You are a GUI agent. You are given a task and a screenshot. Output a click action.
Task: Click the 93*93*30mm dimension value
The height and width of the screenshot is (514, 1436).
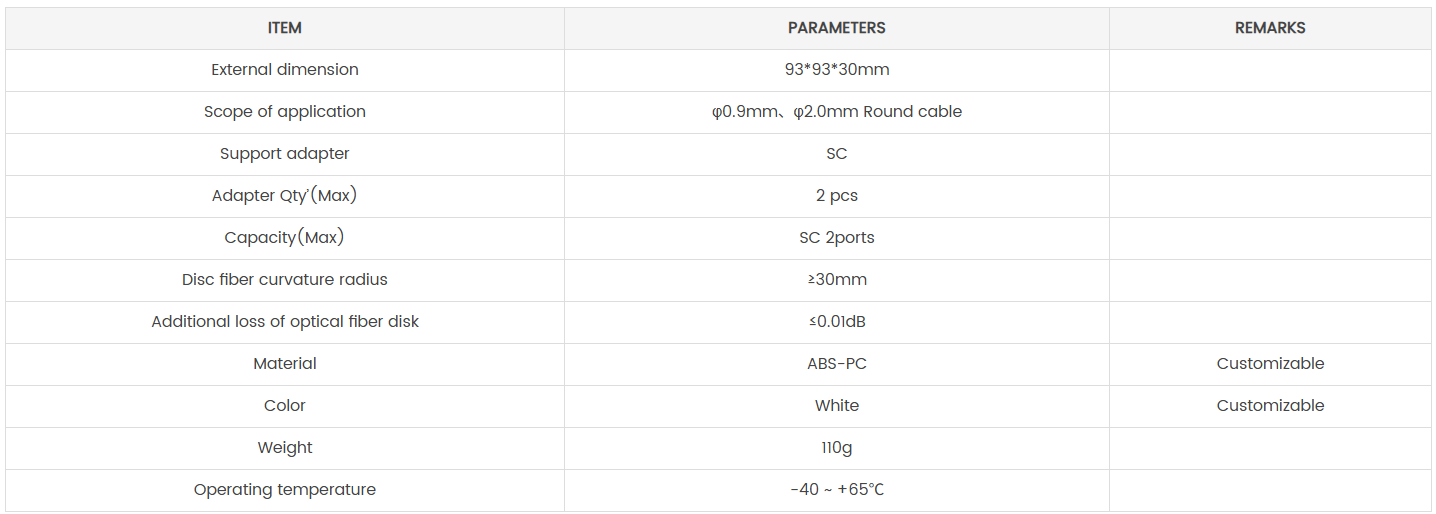click(836, 70)
